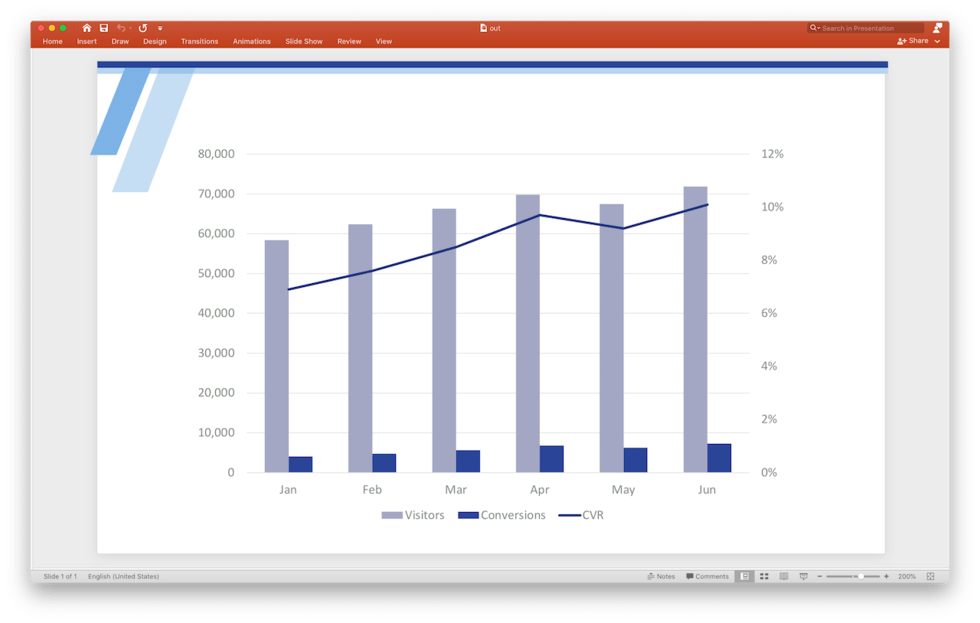Collapse the ribbon using the chevron beside Share
This screenshot has height=623, width=980.
click(937, 41)
